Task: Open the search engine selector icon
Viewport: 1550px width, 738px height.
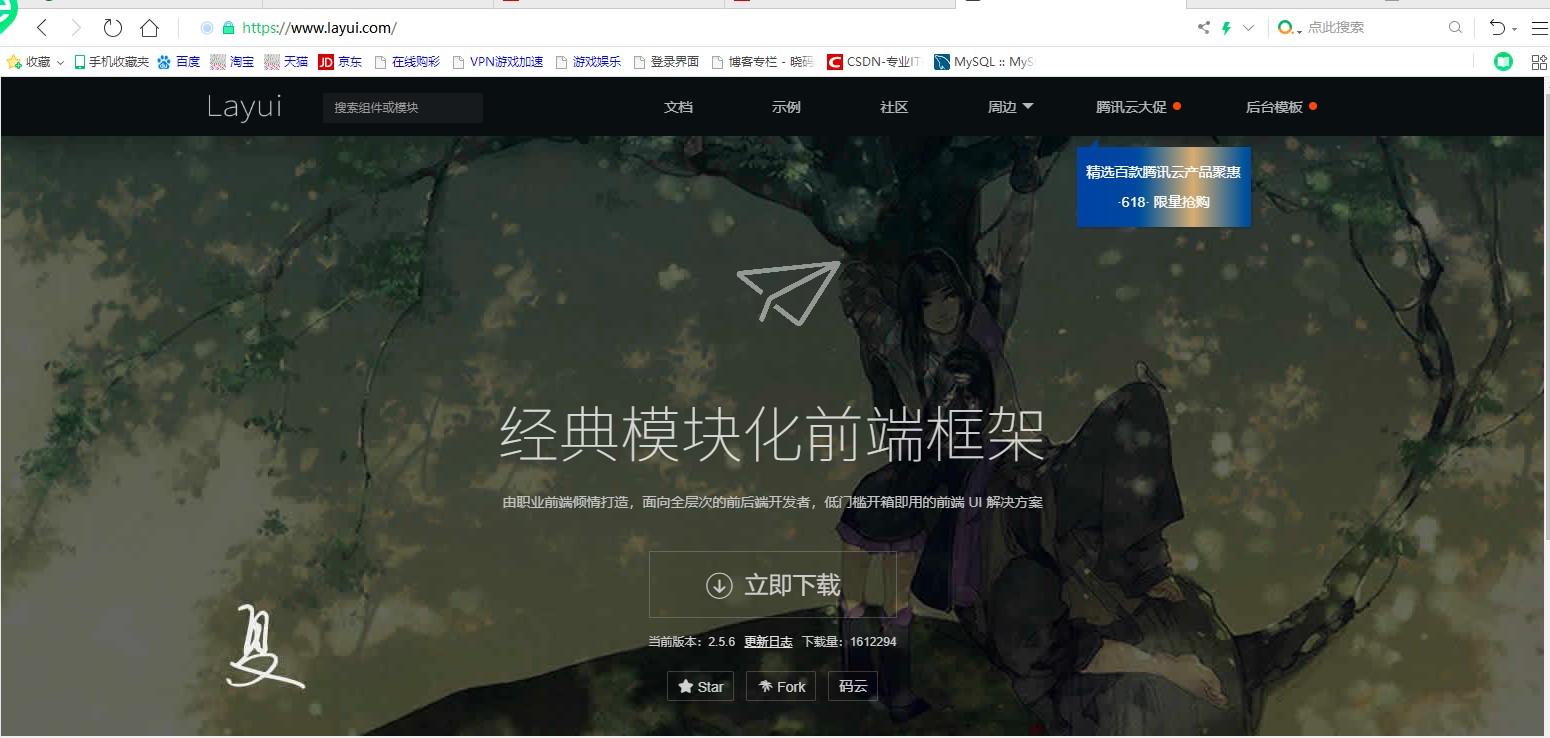Action: (x=1286, y=28)
